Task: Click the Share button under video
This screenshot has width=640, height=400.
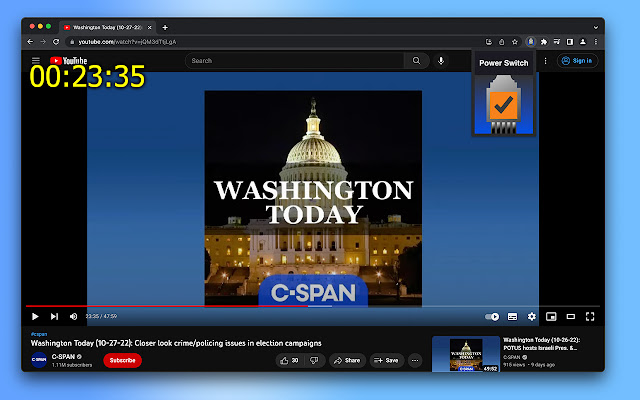Action: (x=347, y=360)
